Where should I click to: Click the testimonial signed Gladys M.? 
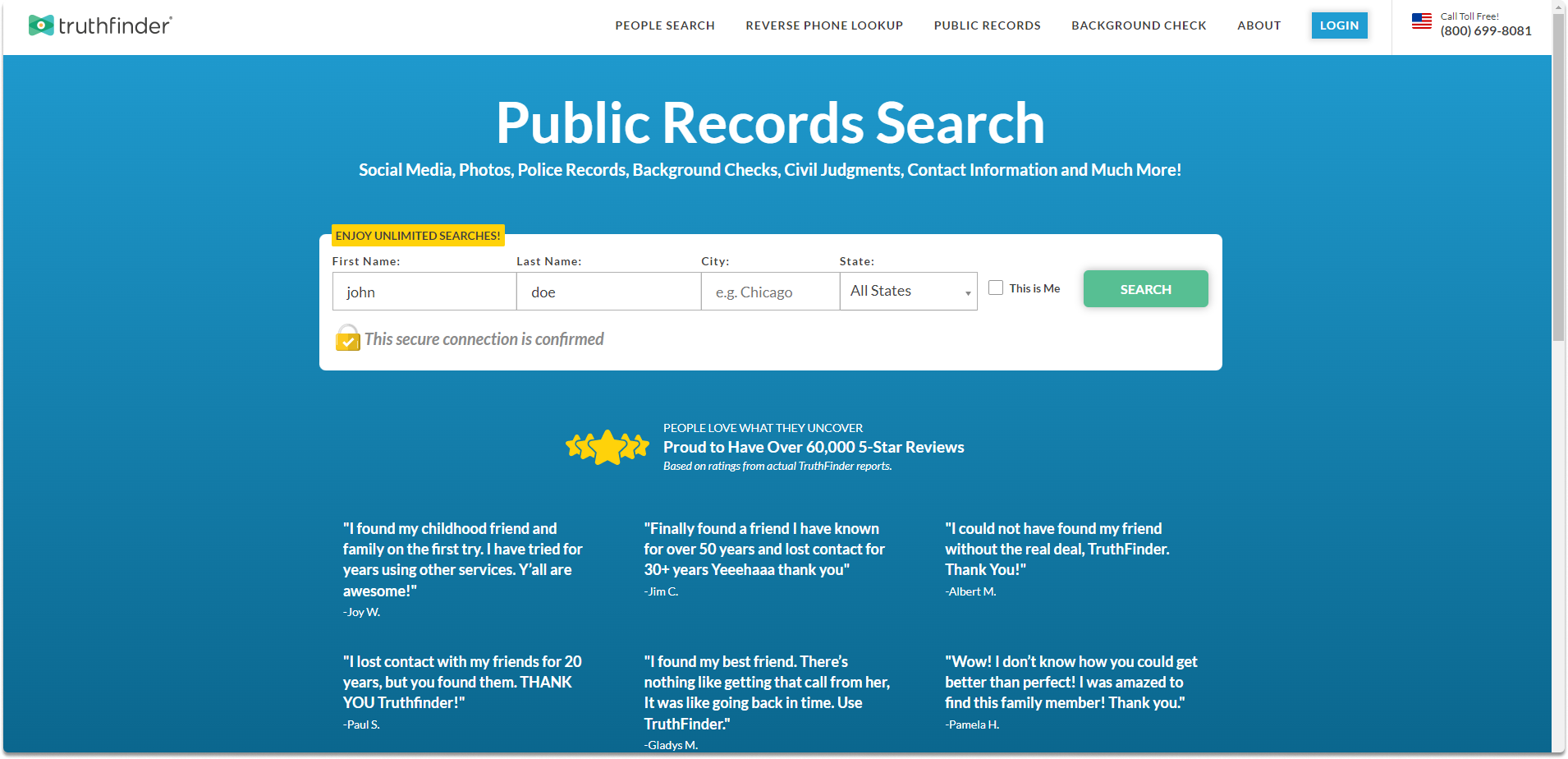pyautogui.click(x=767, y=702)
